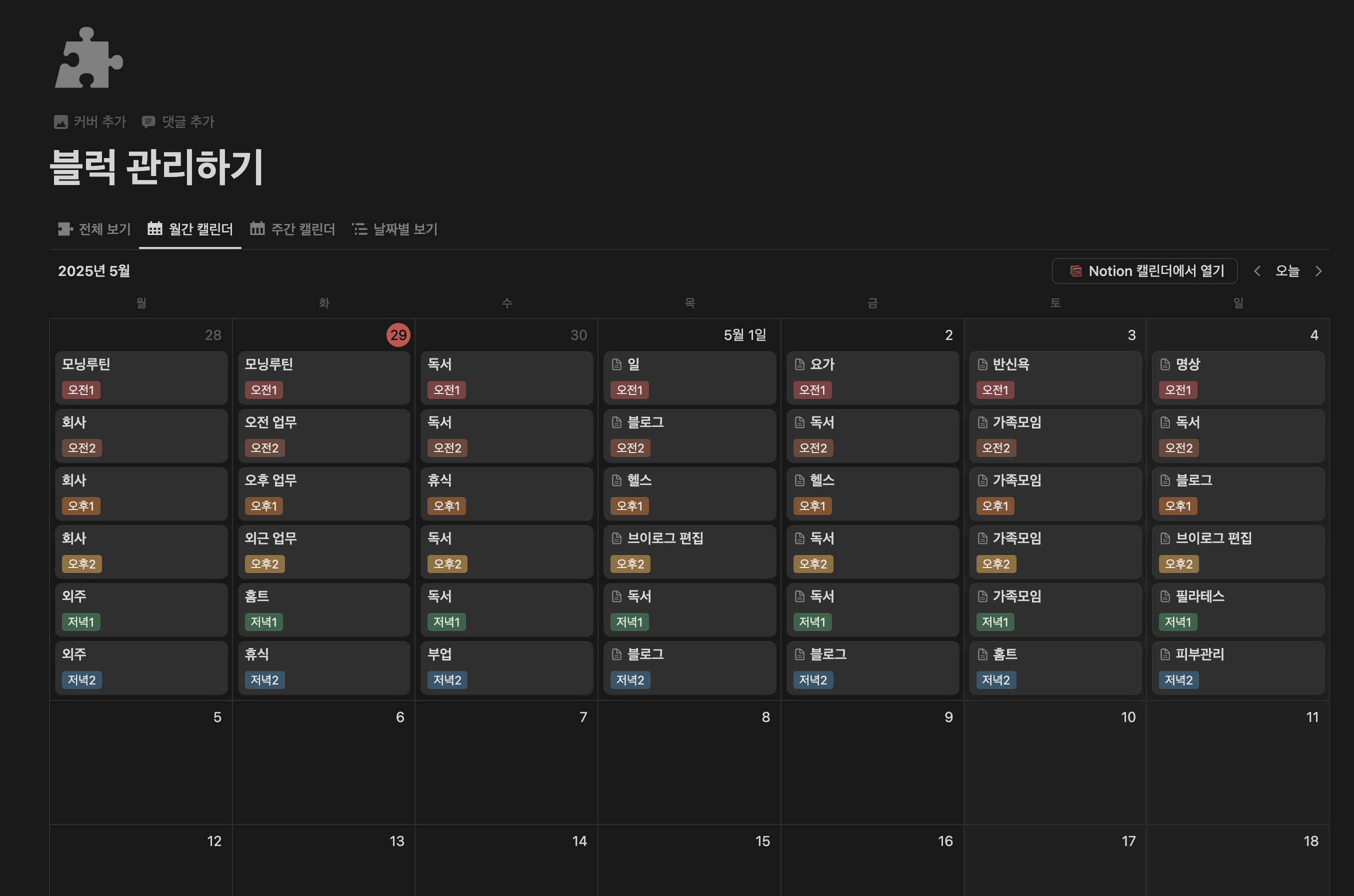Screen dimensions: 1354x896
Task: Click the calendar icon of 주간 캘린더 tab
Action: [257, 228]
